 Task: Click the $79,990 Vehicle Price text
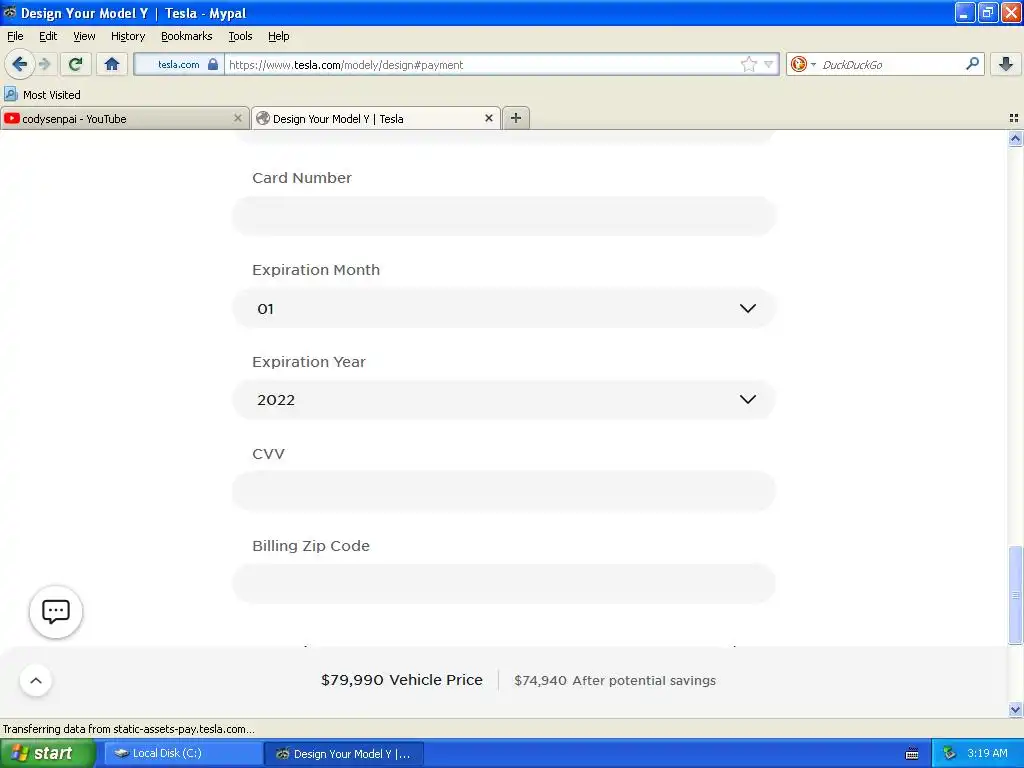(x=402, y=680)
